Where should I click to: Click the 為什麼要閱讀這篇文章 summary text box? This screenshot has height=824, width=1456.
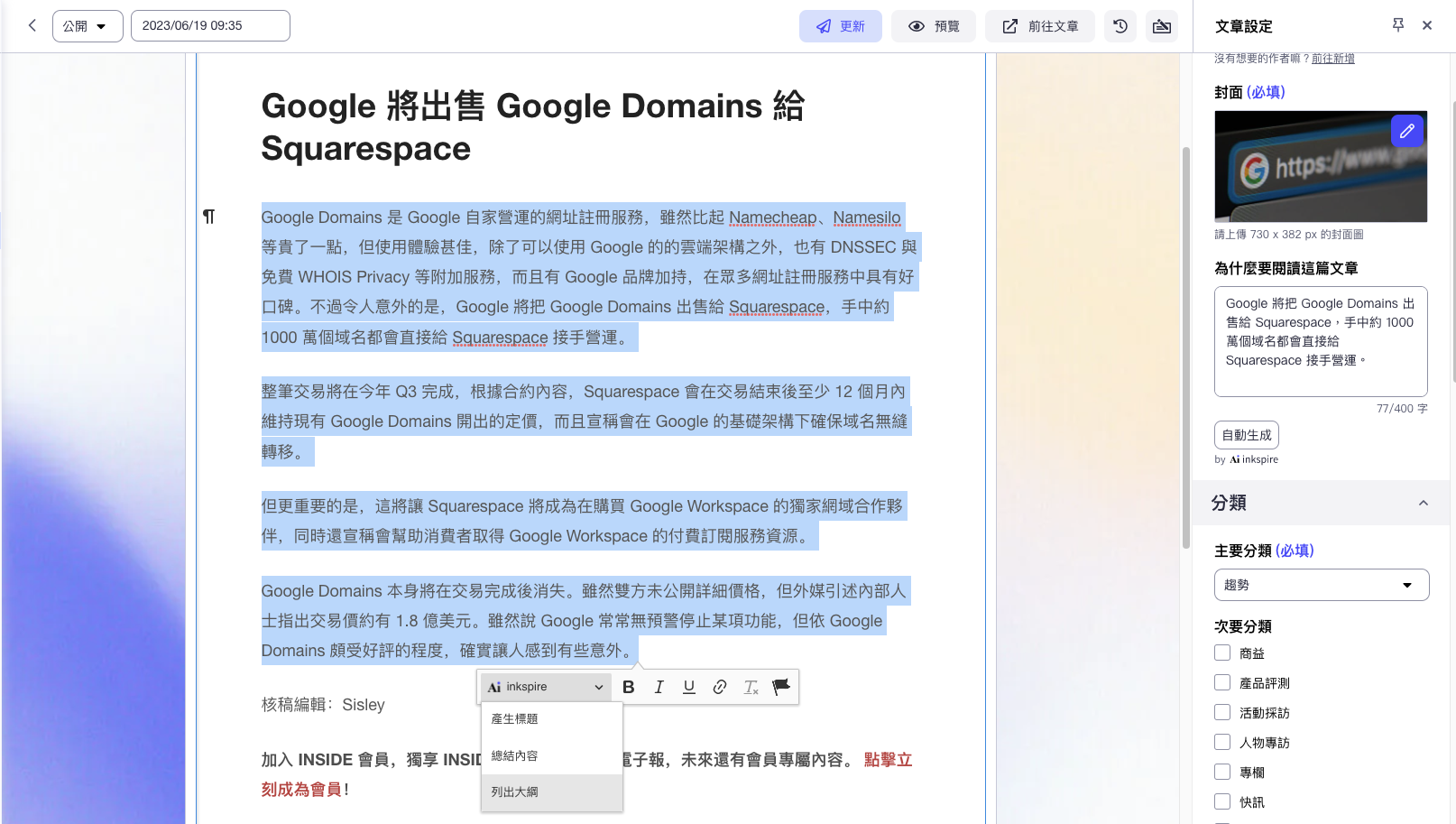coord(1321,341)
